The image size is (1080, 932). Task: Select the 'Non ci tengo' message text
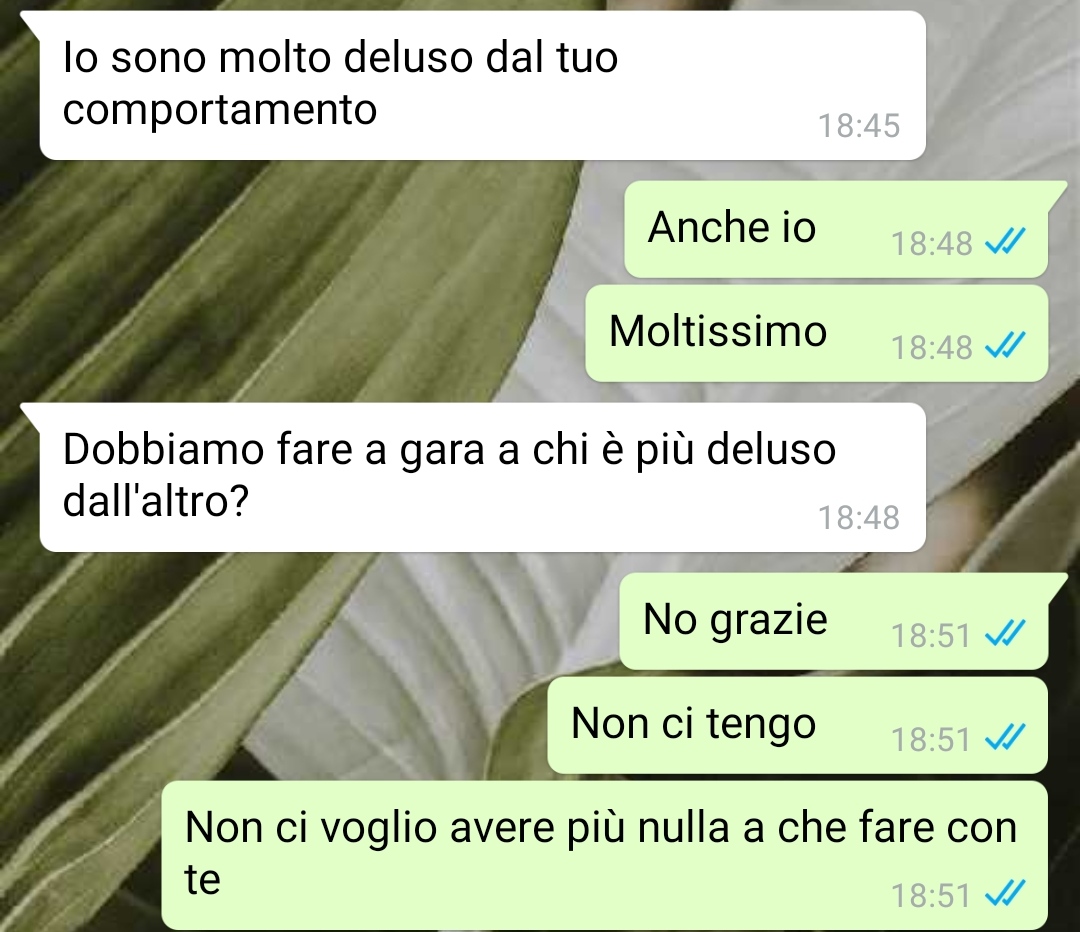coord(694,725)
